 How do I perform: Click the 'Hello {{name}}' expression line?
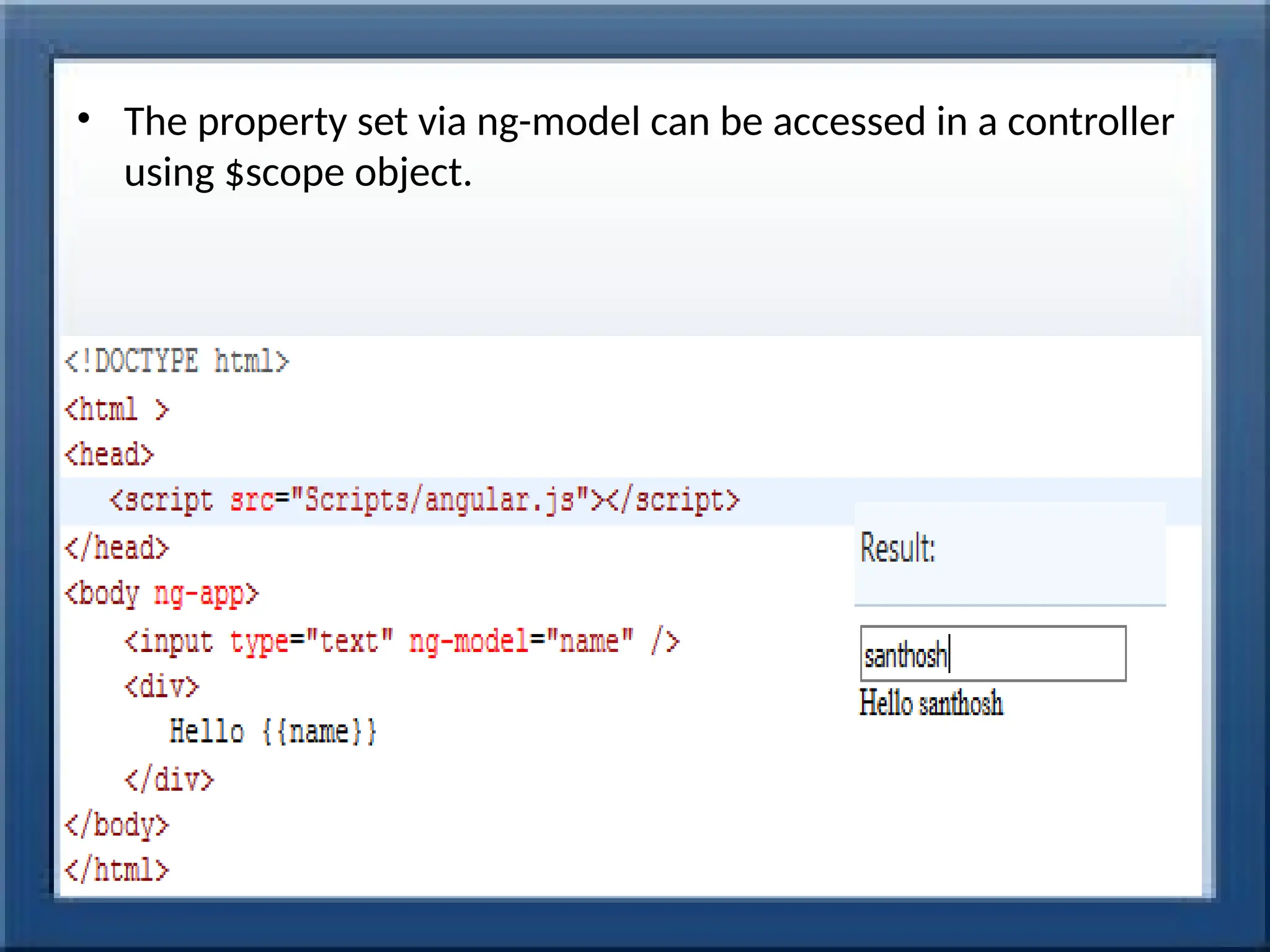coord(273,732)
